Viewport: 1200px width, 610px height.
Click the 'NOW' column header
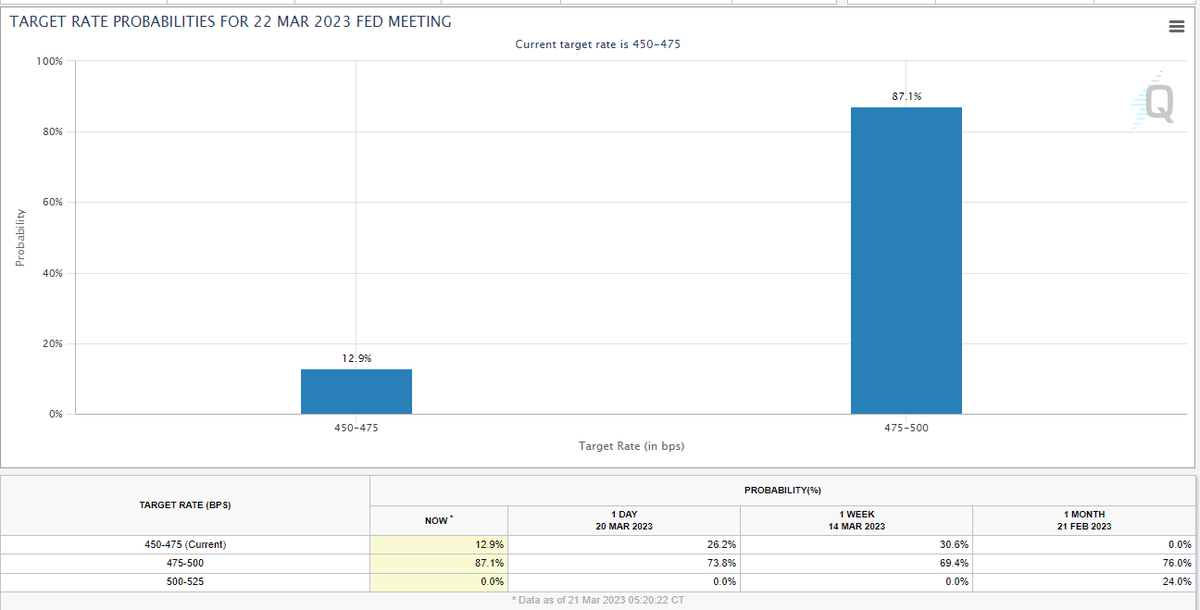coord(439,520)
